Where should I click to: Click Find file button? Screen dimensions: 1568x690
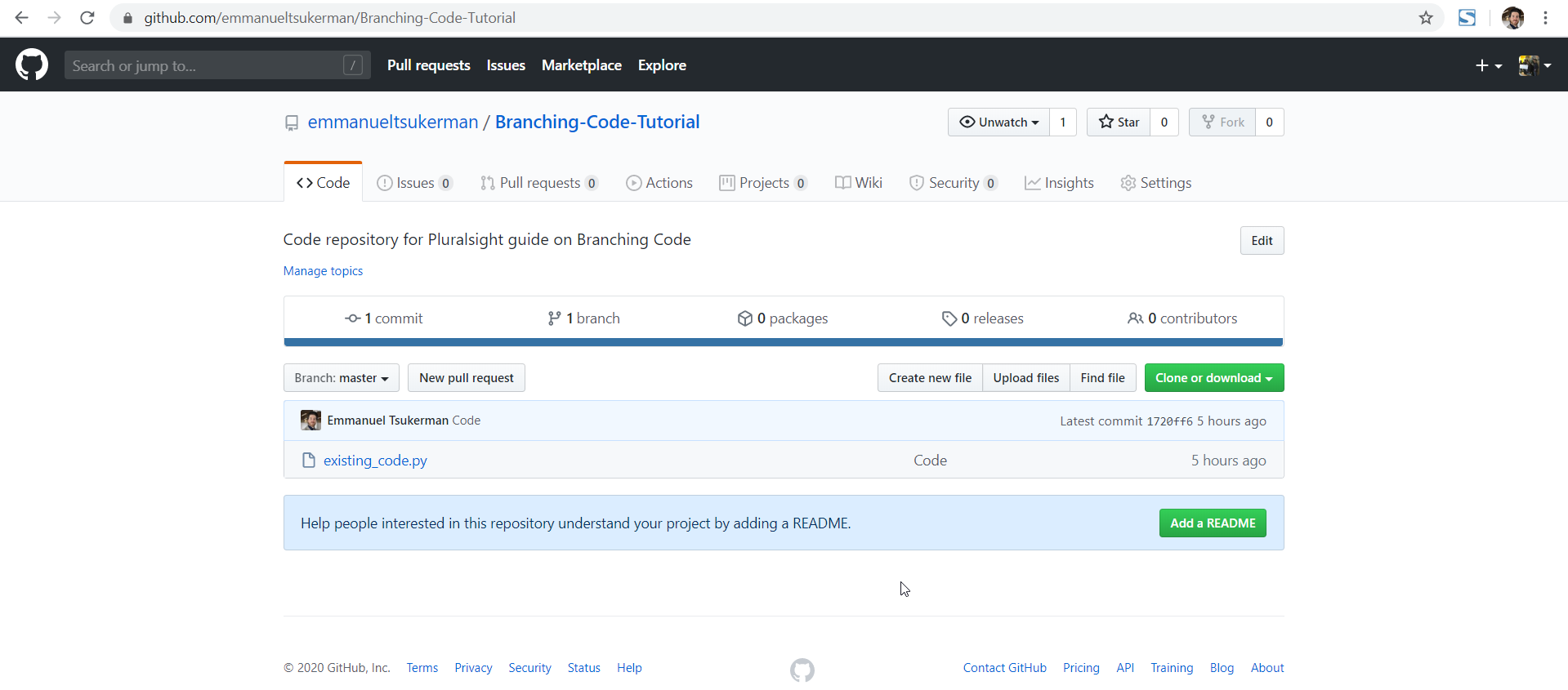click(1102, 378)
